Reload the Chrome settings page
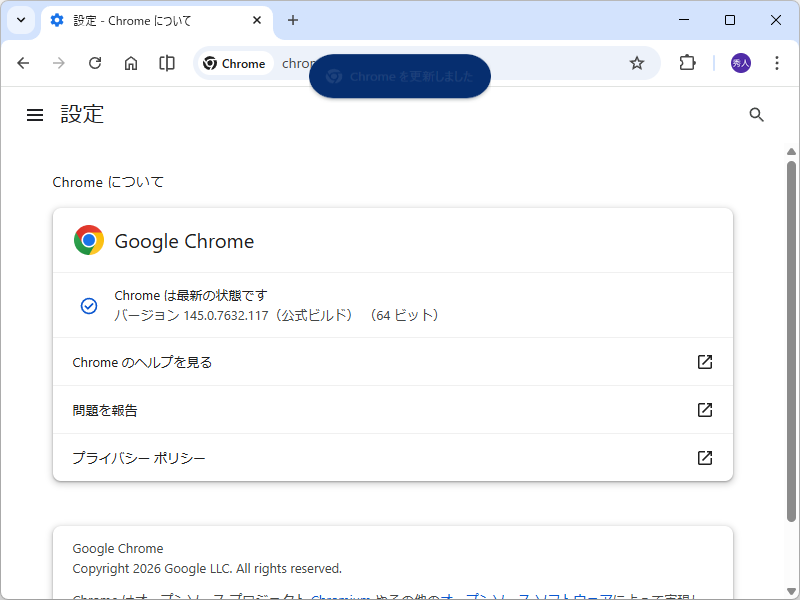The height and width of the screenshot is (600, 800). coord(95,63)
